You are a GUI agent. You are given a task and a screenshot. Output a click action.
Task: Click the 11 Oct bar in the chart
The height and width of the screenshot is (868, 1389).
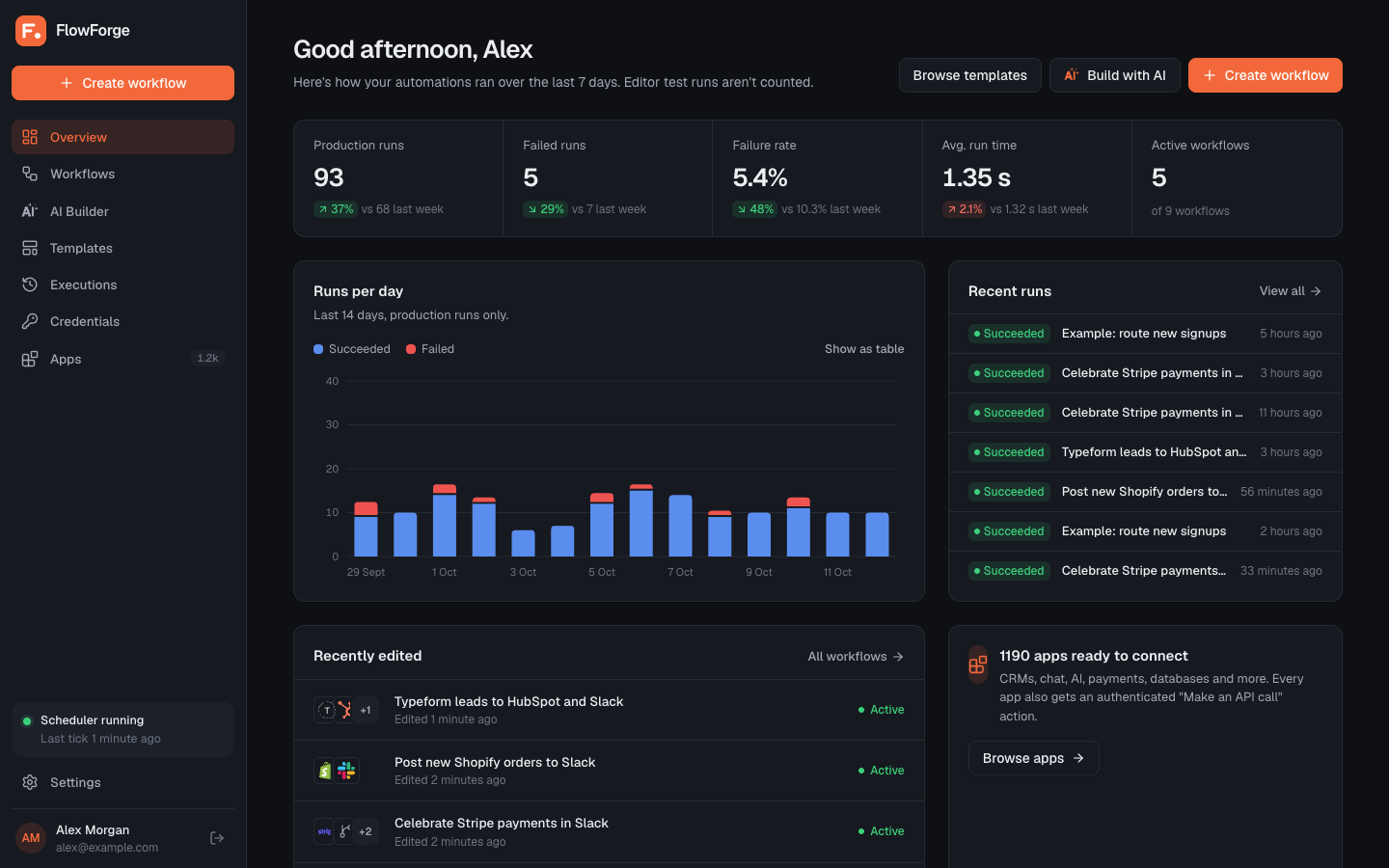(837, 534)
